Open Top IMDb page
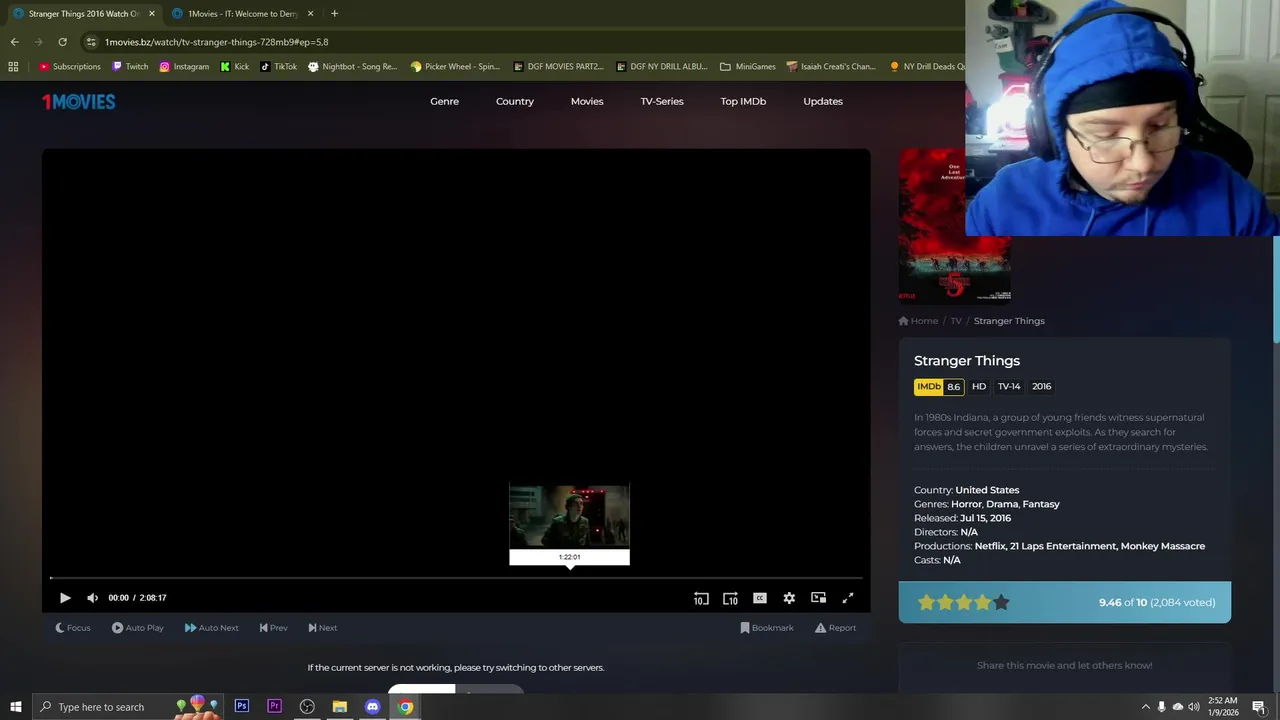The height and width of the screenshot is (720, 1280). [x=743, y=101]
